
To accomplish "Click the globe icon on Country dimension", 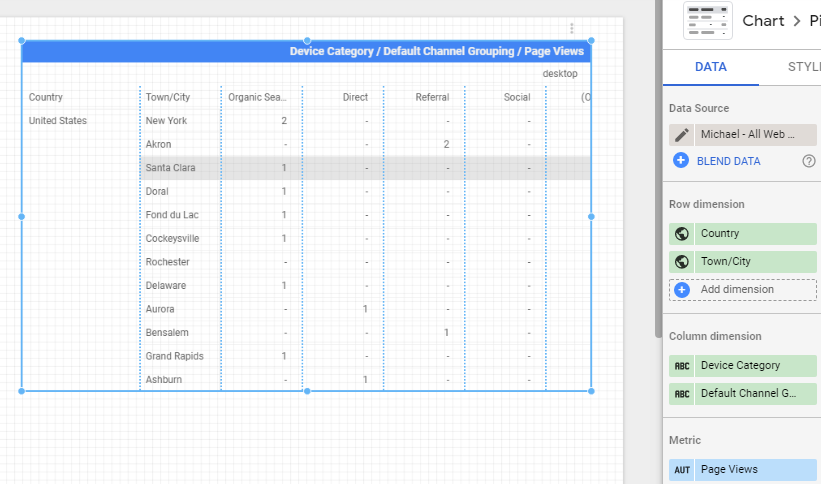I will [x=681, y=234].
